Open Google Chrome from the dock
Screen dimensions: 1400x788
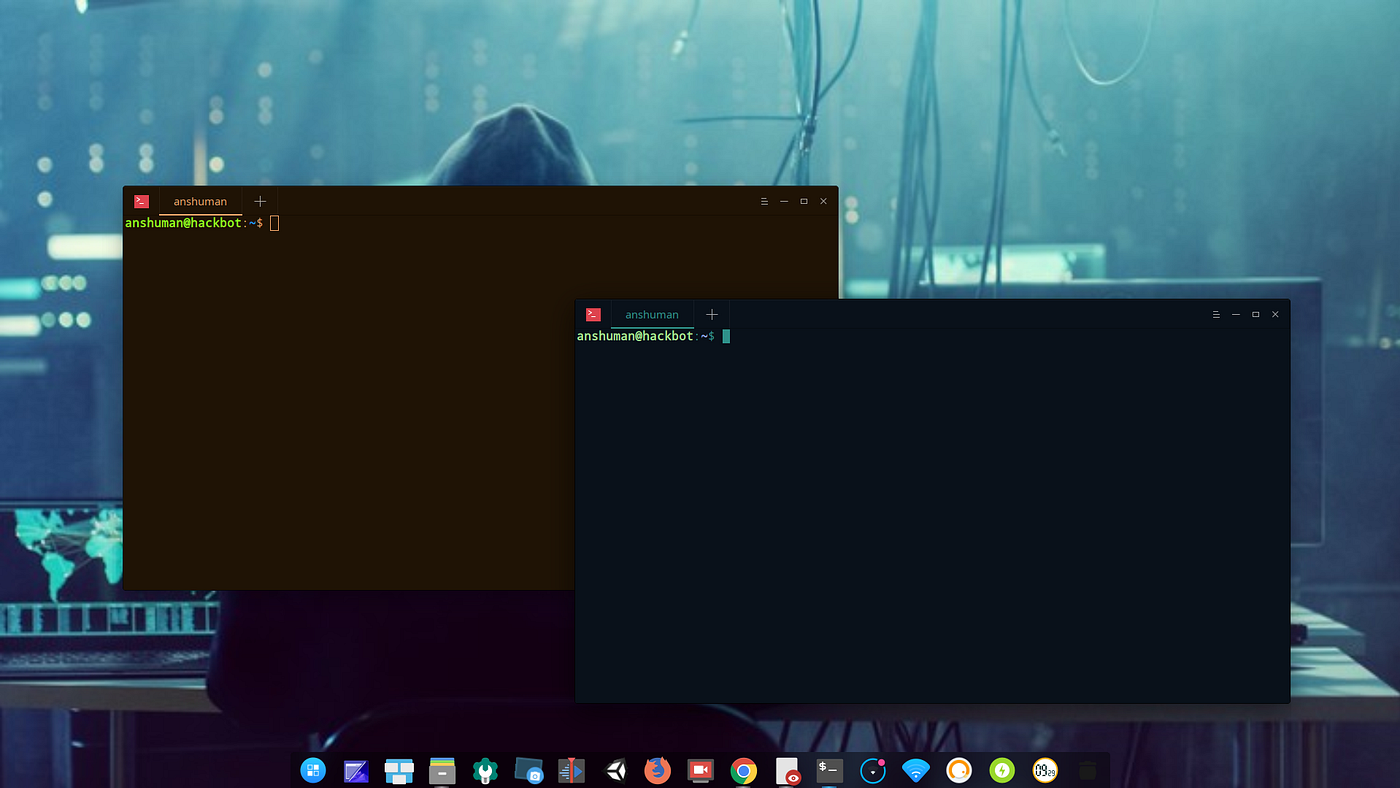coord(742,770)
